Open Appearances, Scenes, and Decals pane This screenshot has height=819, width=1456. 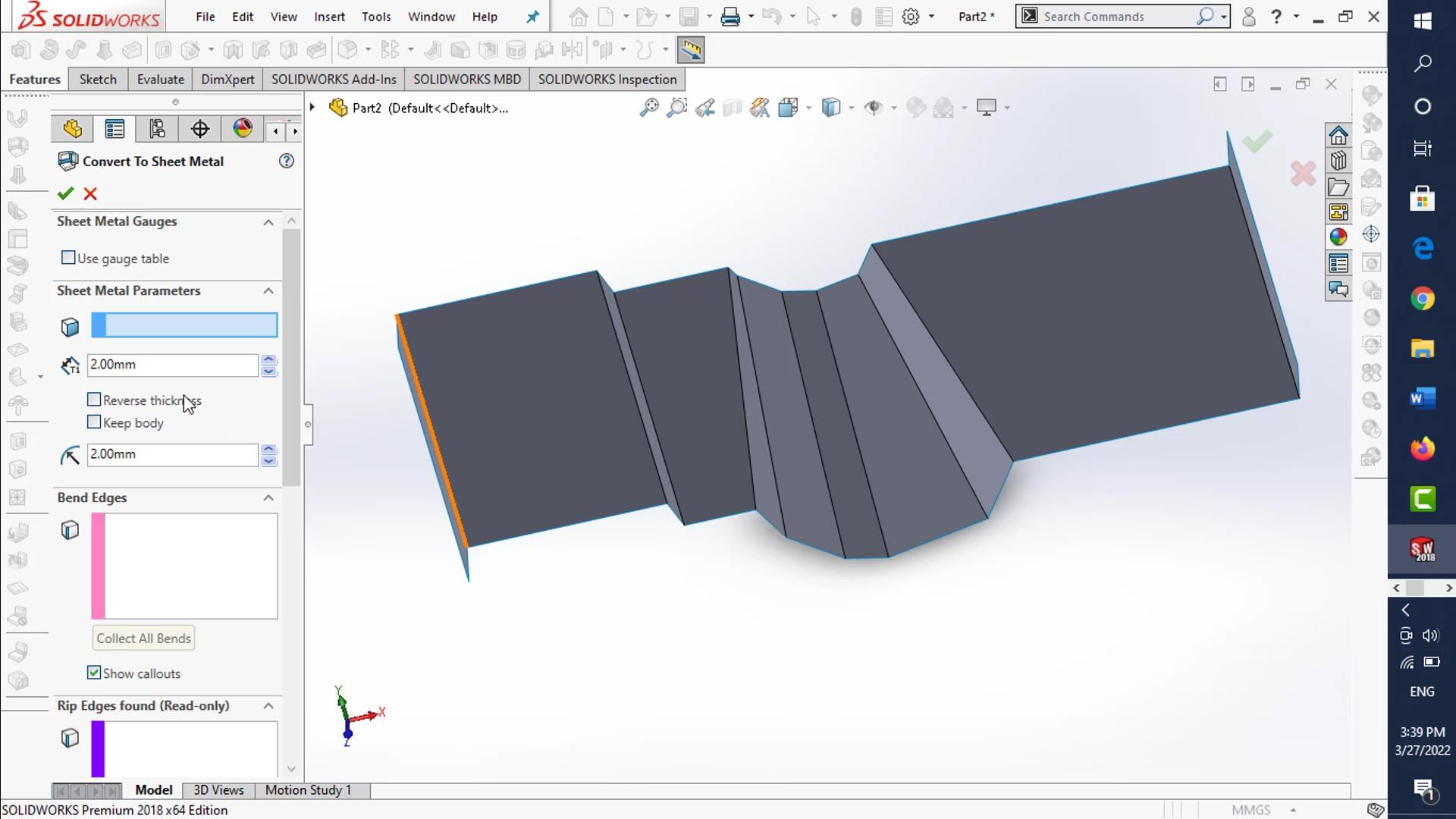(1339, 237)
